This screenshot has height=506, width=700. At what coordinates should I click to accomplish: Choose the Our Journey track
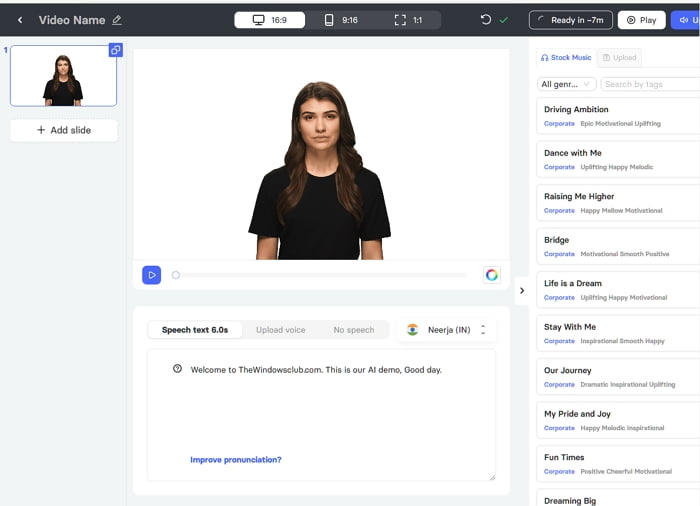point(618,377)
